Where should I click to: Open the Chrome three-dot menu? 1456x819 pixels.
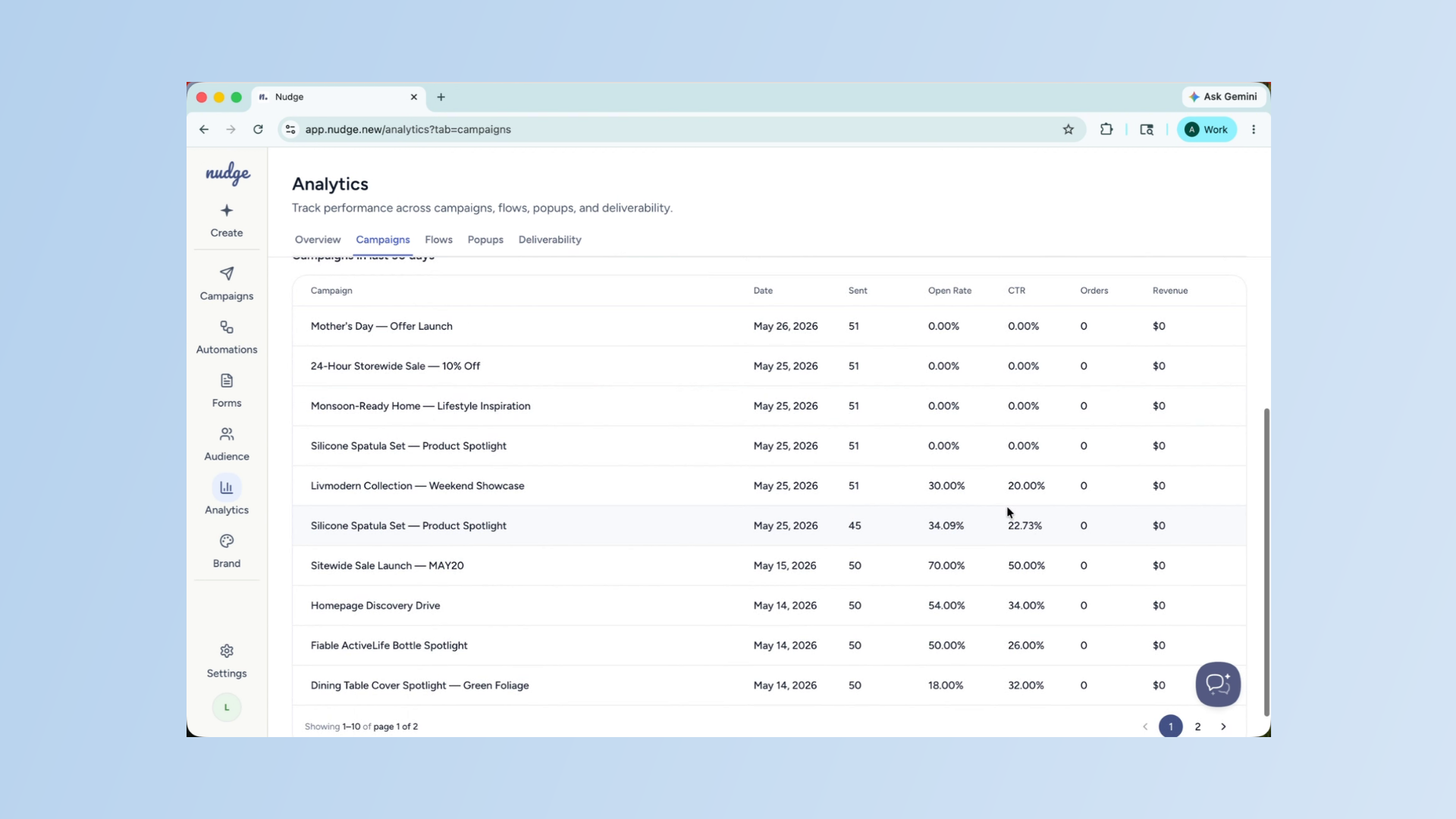pyautogui.click(x=1254, y=130)
